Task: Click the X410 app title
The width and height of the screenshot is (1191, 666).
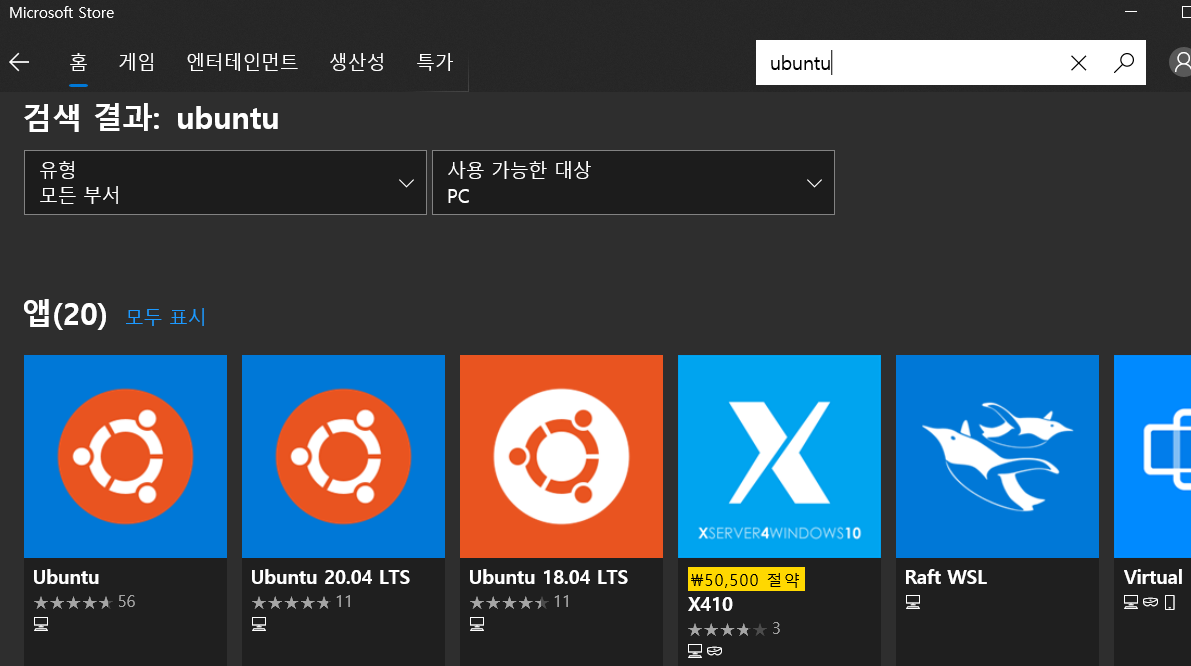Action: [x=710, y=604]
